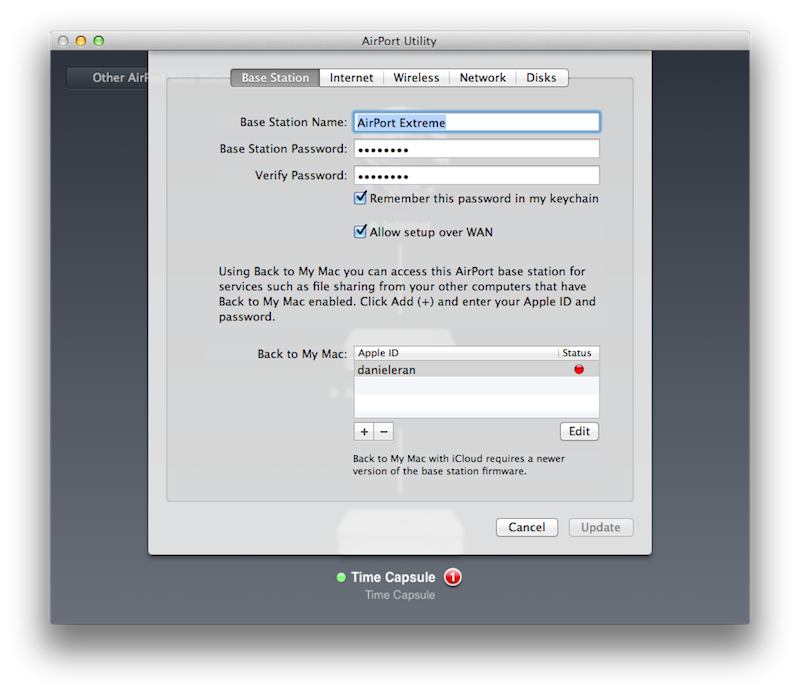Switch to the Base Station tab

click(x=275, y=78)
